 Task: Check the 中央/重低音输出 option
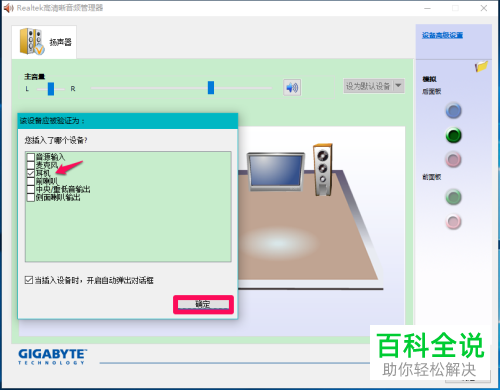click(31, 189)
